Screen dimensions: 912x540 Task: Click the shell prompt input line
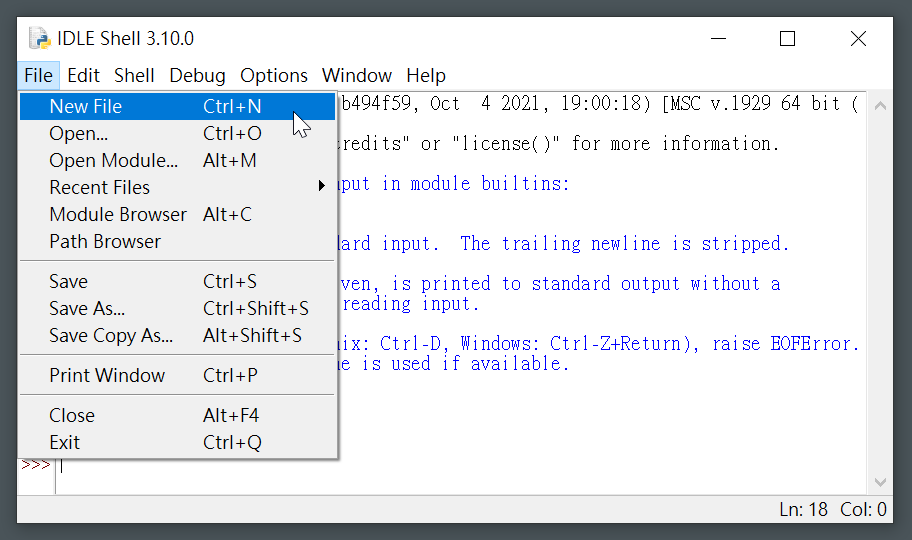tap(462, 466)
